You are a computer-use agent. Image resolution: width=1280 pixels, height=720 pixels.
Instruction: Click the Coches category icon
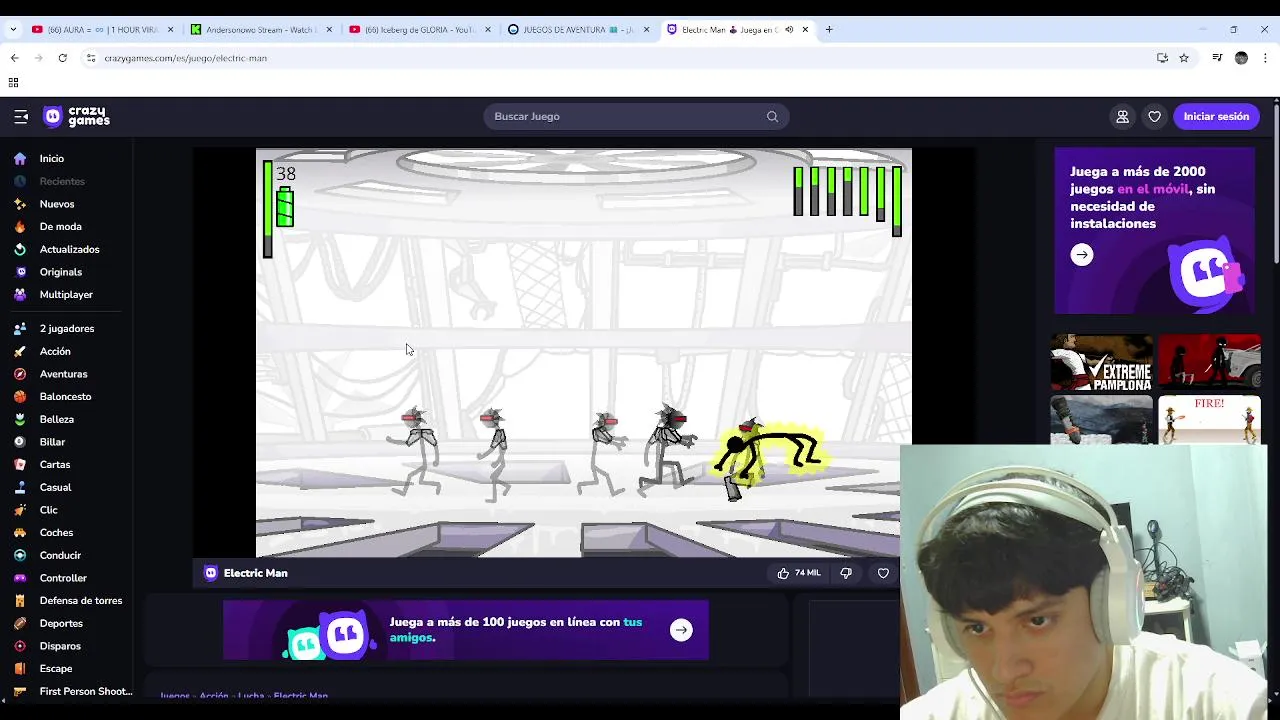pyautogui.click(x=20, y=533)
